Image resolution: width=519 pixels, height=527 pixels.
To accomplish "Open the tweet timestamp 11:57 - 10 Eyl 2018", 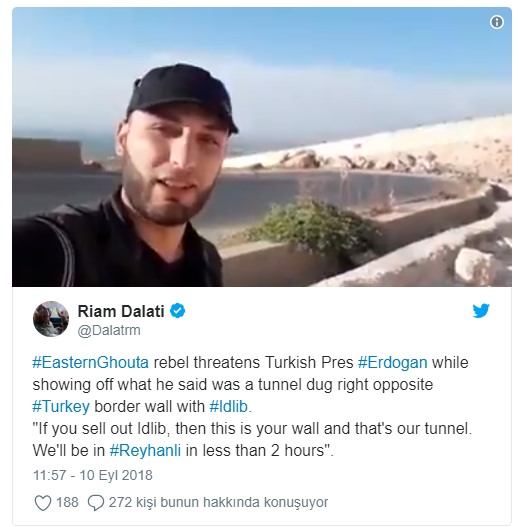I will [93, 475].
